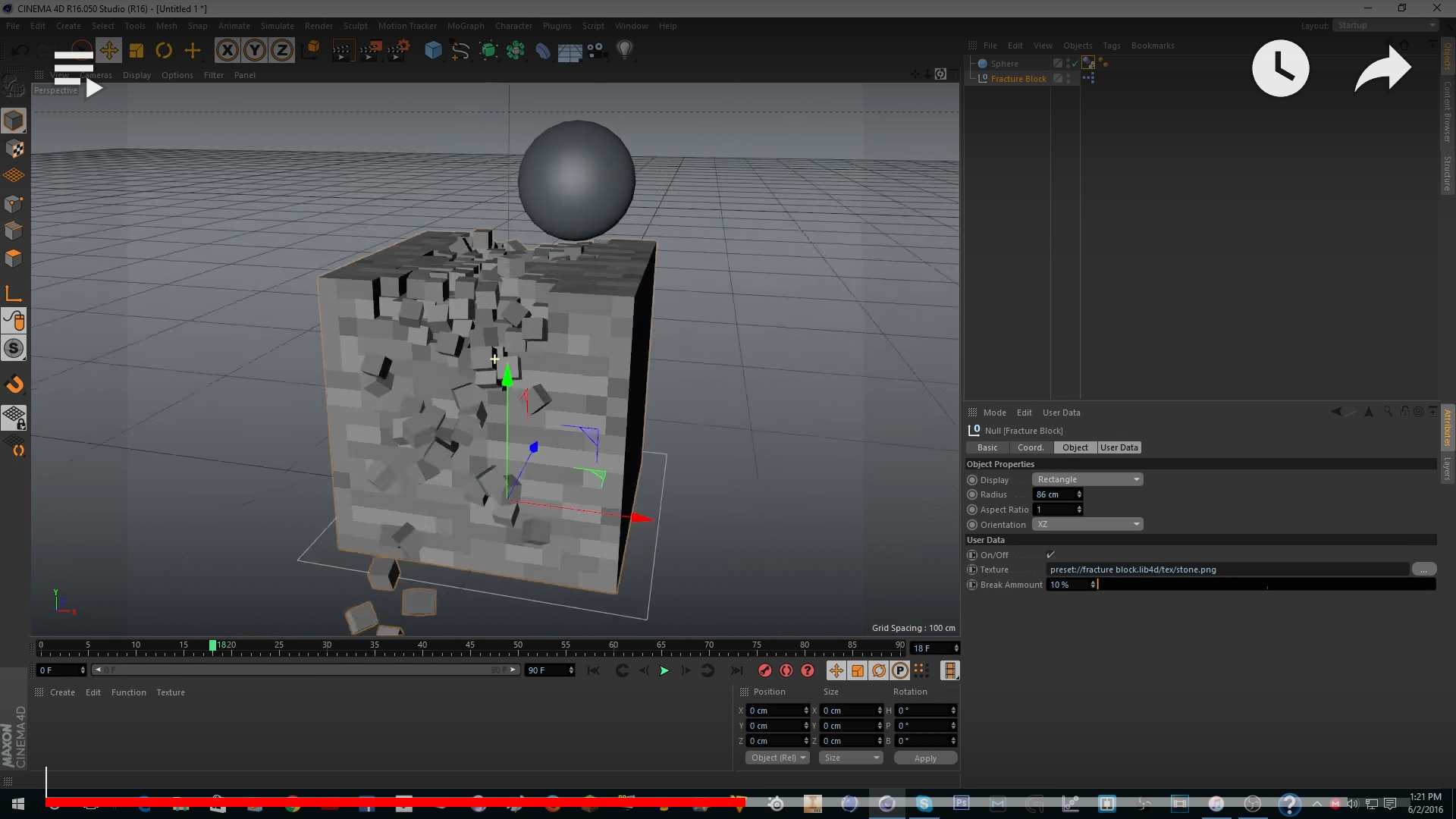Adjust the Aspect Ratio stepper arrows
The width and height of the screenshot is (1456, 819).
coord(1079,510)
